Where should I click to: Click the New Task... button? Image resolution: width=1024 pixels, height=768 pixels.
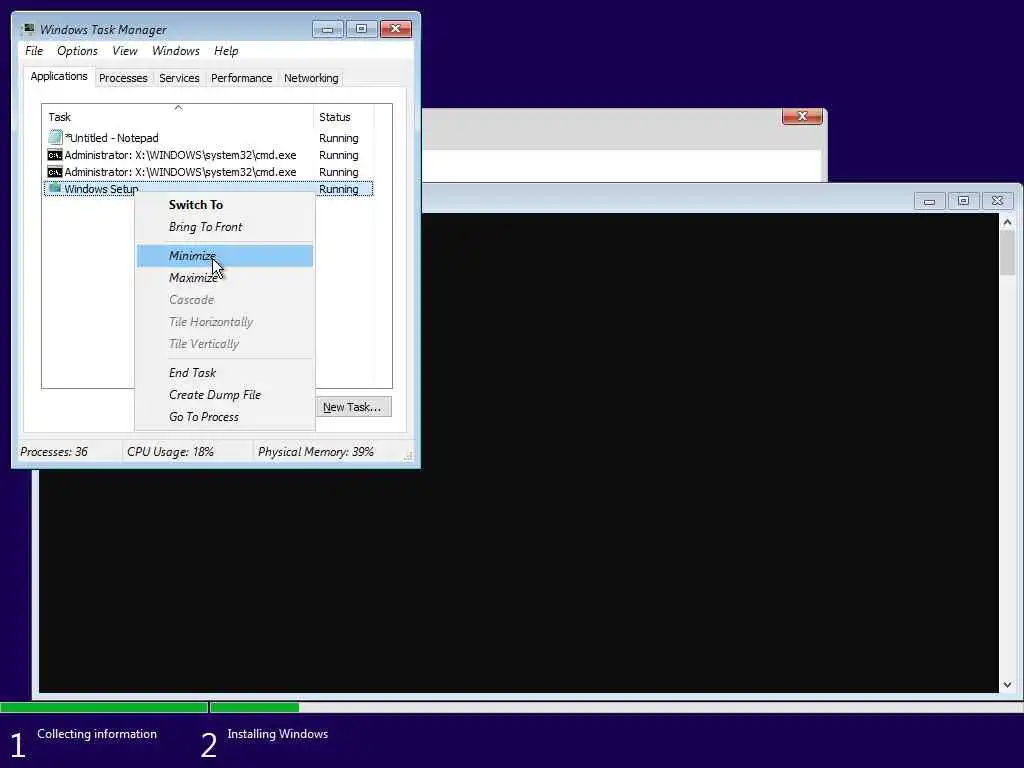coord(353,407)
